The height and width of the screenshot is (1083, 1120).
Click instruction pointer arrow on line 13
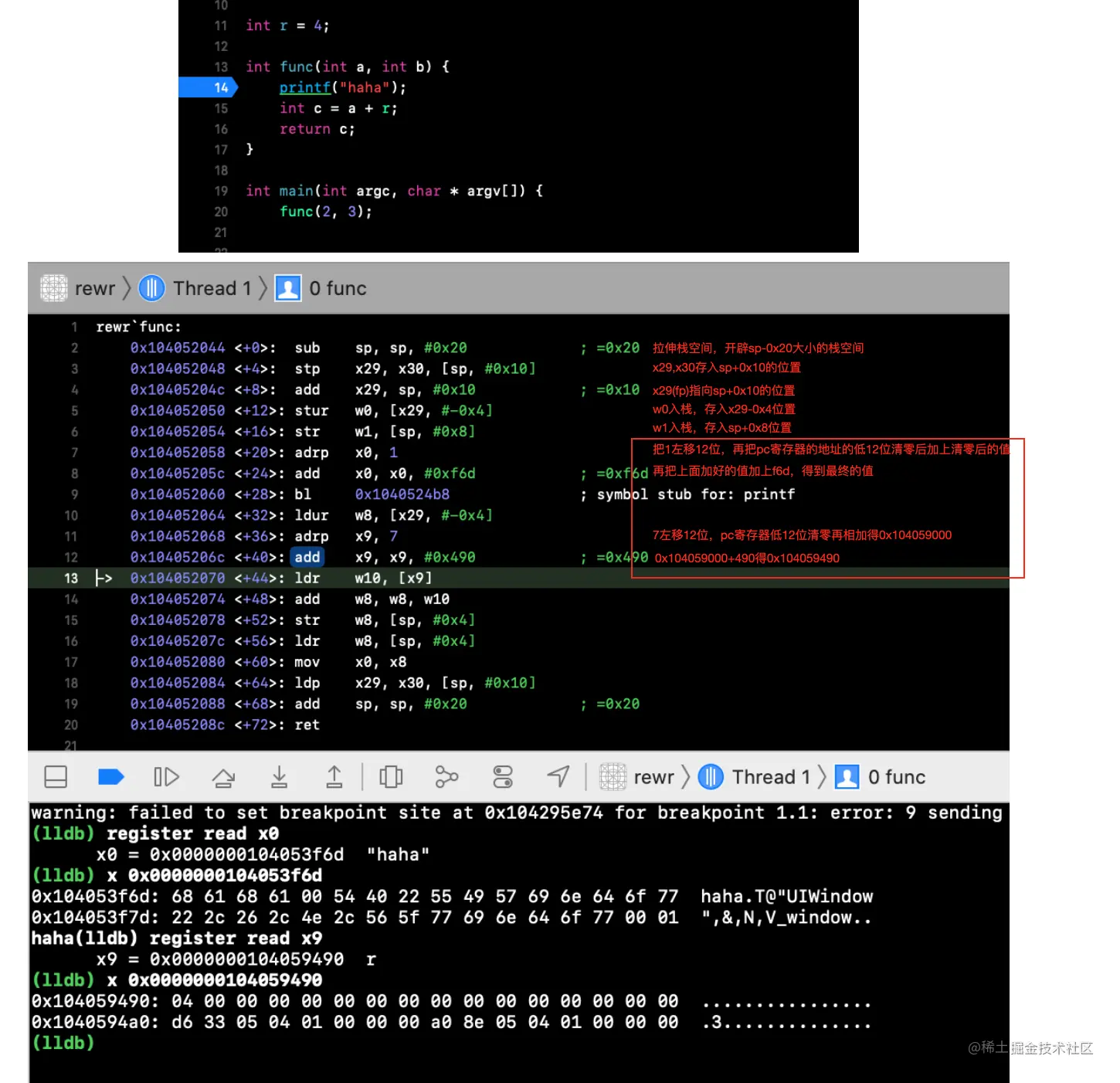pos(104,578)
